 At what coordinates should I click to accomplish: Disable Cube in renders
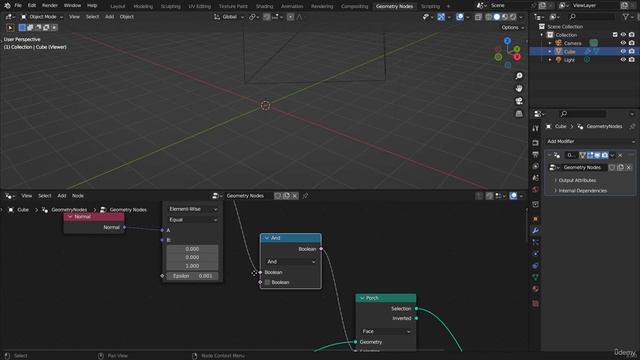[x=631, y=51]
